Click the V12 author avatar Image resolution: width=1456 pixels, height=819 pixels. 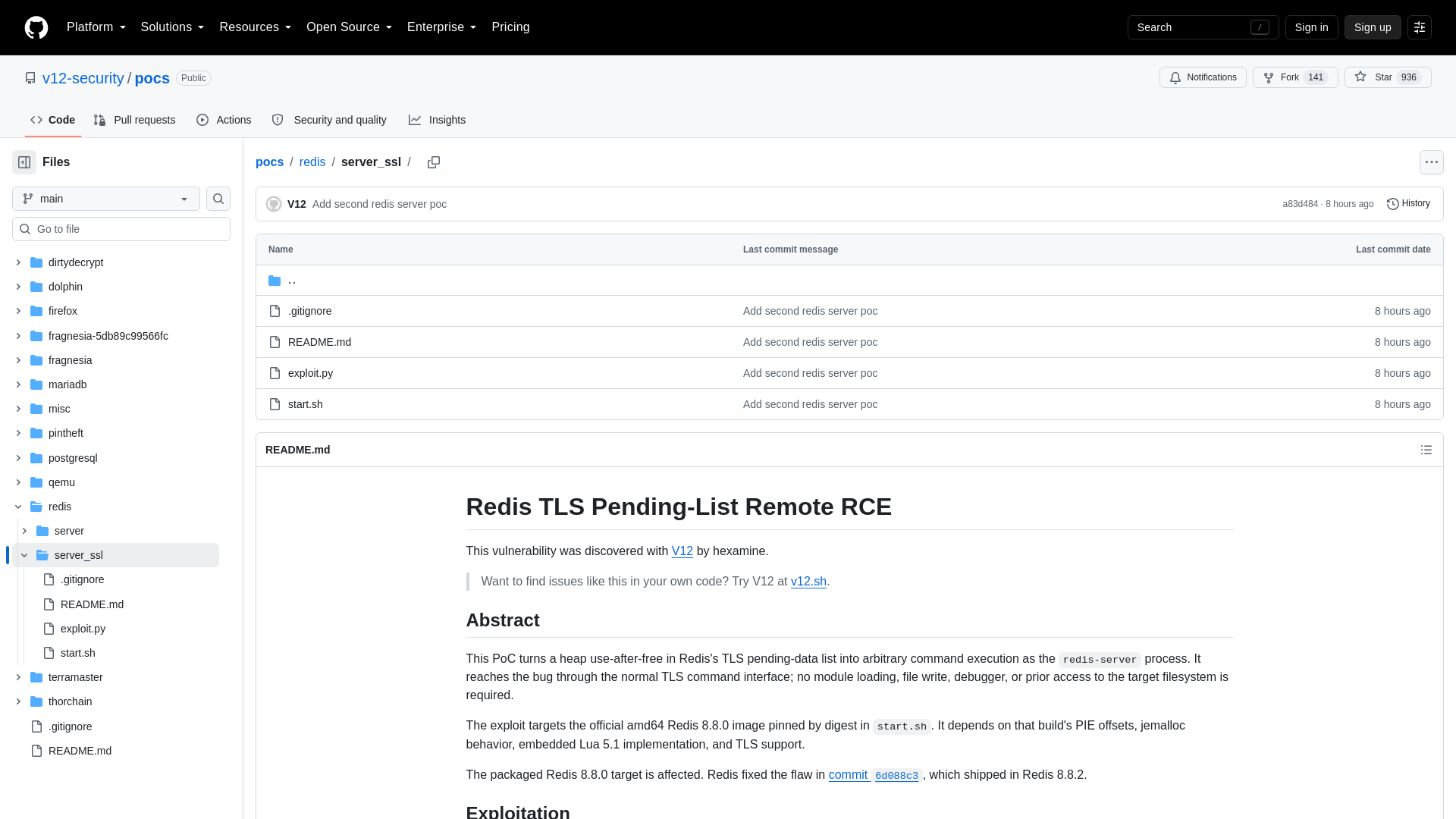point(274,204)
